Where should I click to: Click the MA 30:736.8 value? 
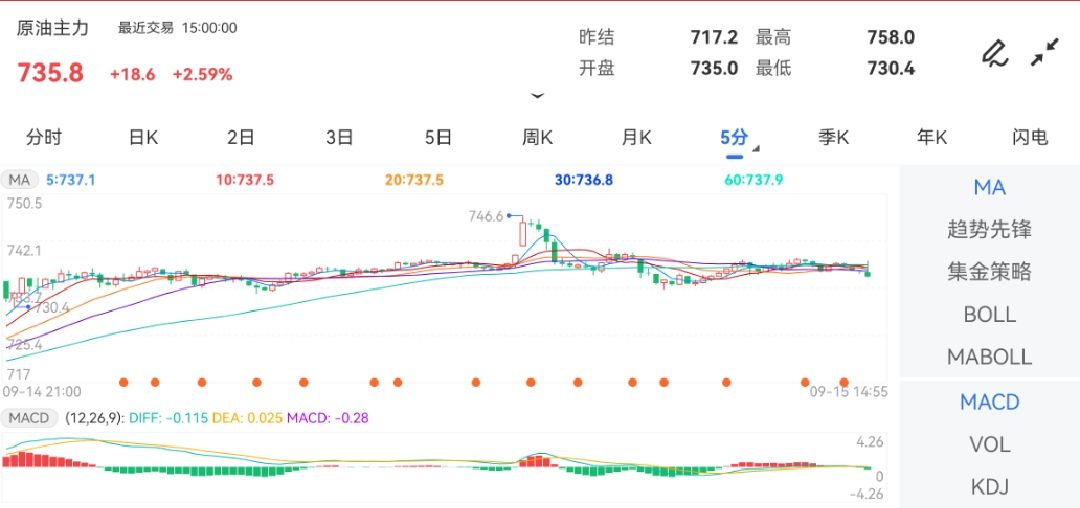(x=584, y=180)
